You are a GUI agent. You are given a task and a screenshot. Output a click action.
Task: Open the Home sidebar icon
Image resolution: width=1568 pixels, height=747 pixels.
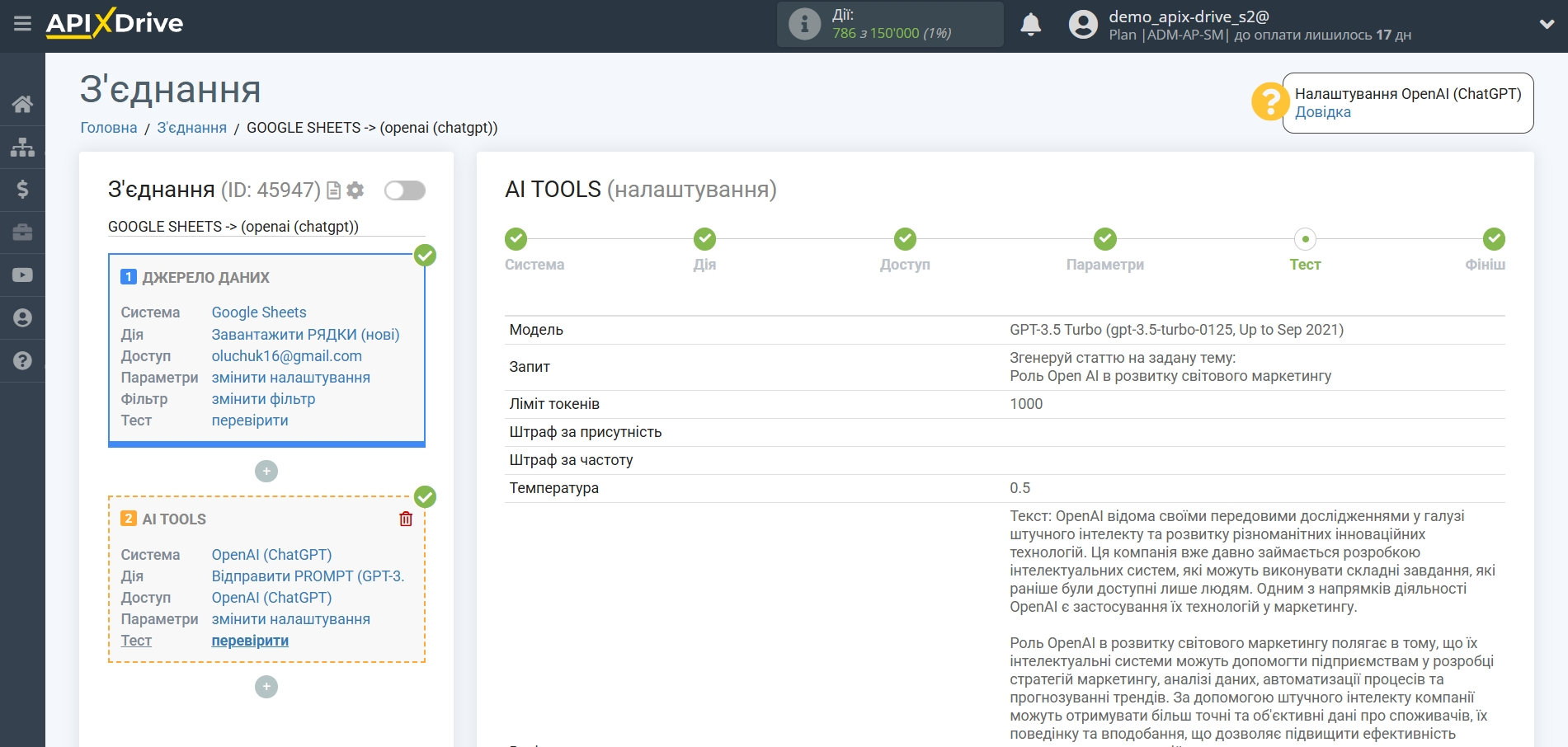tap(22, 104)
